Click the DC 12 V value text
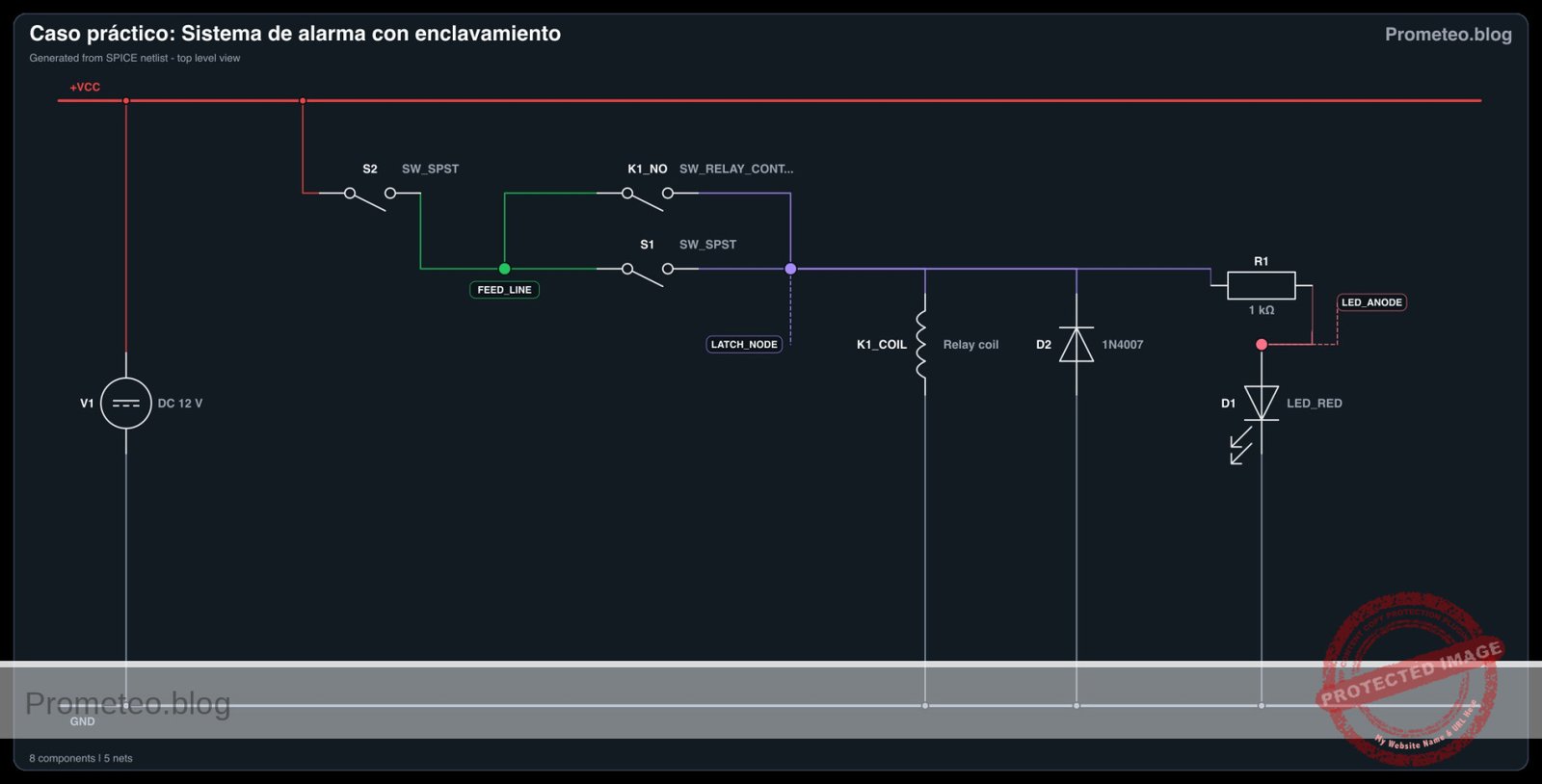This screenshot has width=1542, height=784. tap(180, 404)
